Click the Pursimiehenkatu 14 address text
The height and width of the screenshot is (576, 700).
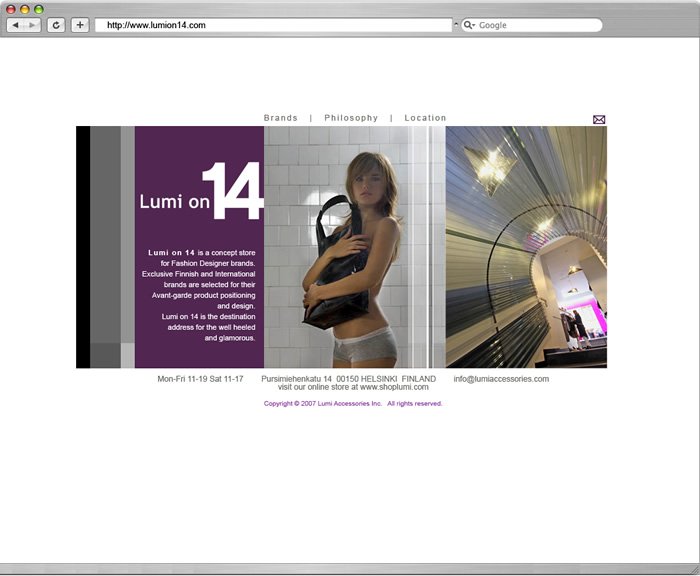(x=348, y=379)
